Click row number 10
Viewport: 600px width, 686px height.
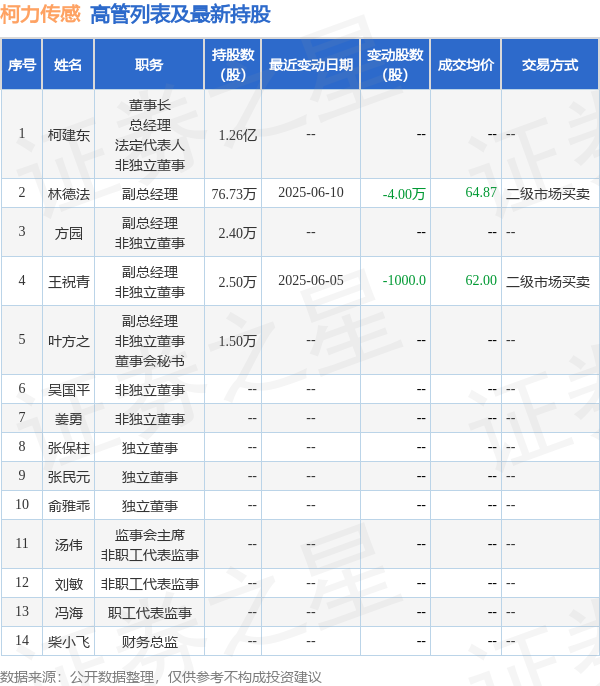point(22,504)
